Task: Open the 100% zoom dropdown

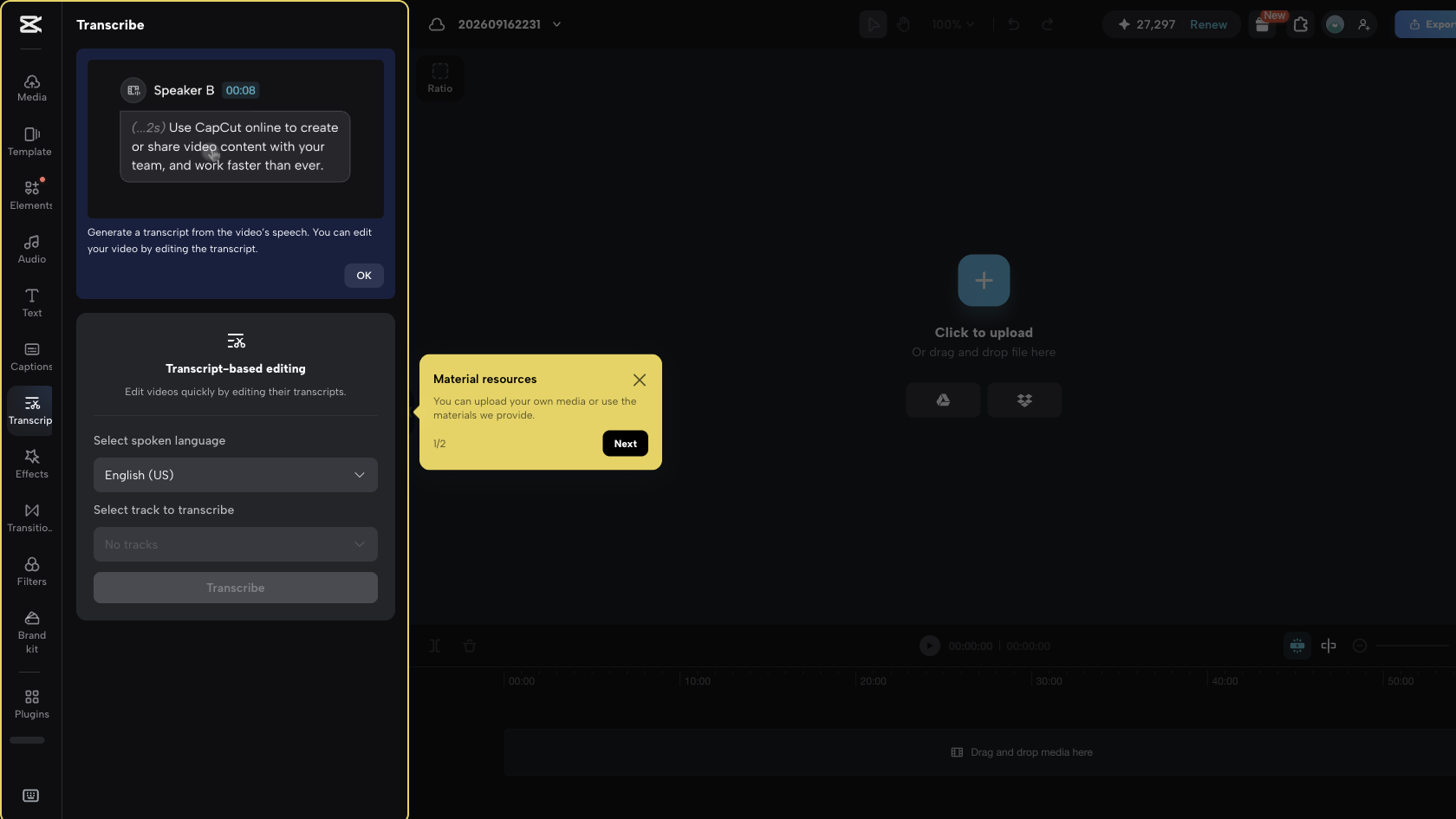Action: tap(952, 24)
